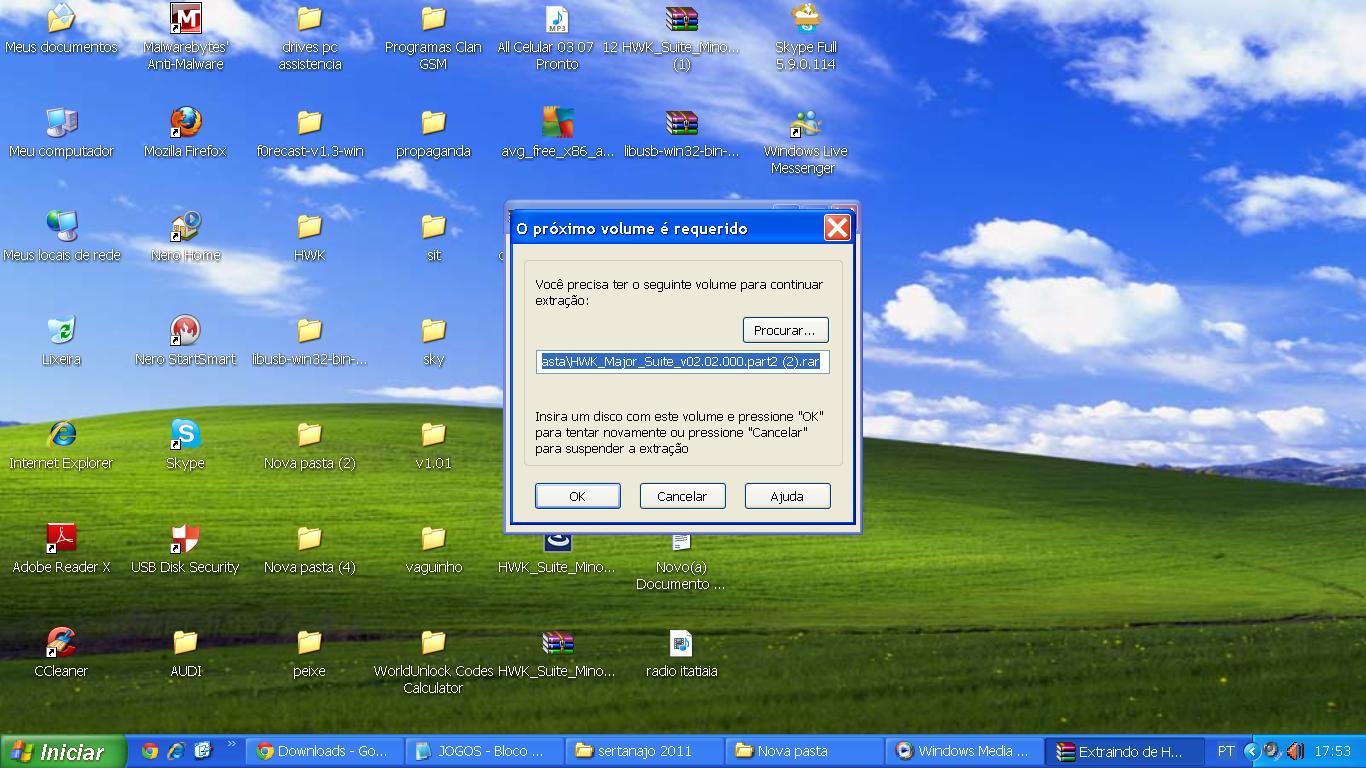1366x768 pixels.
Task: Select the avg_free_x86 installer icon
Action: (557, 133)
